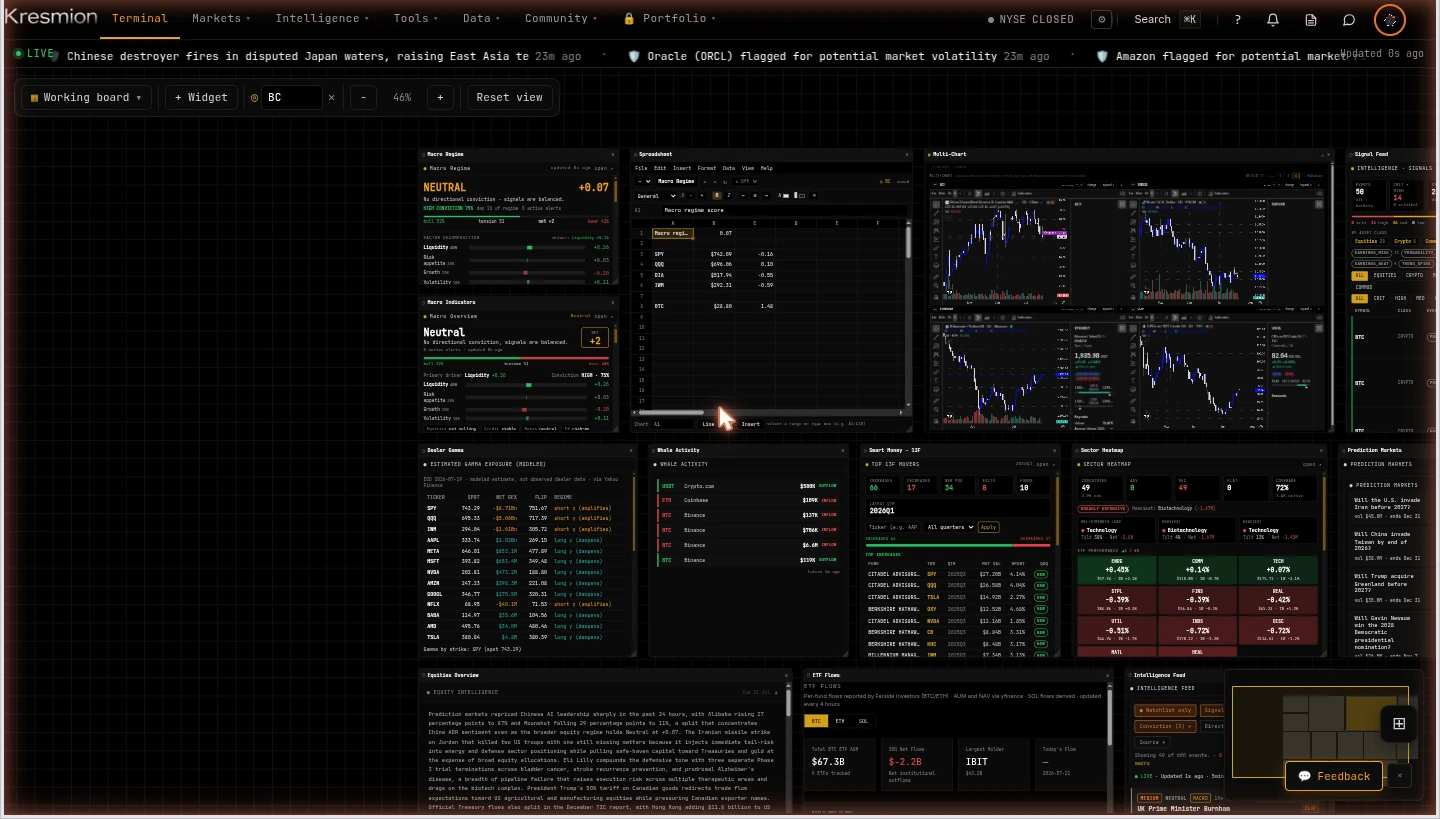Switch to the BTC tab in ETF Flows
This screenshot has height=819, width=1440.
point(816,721)
